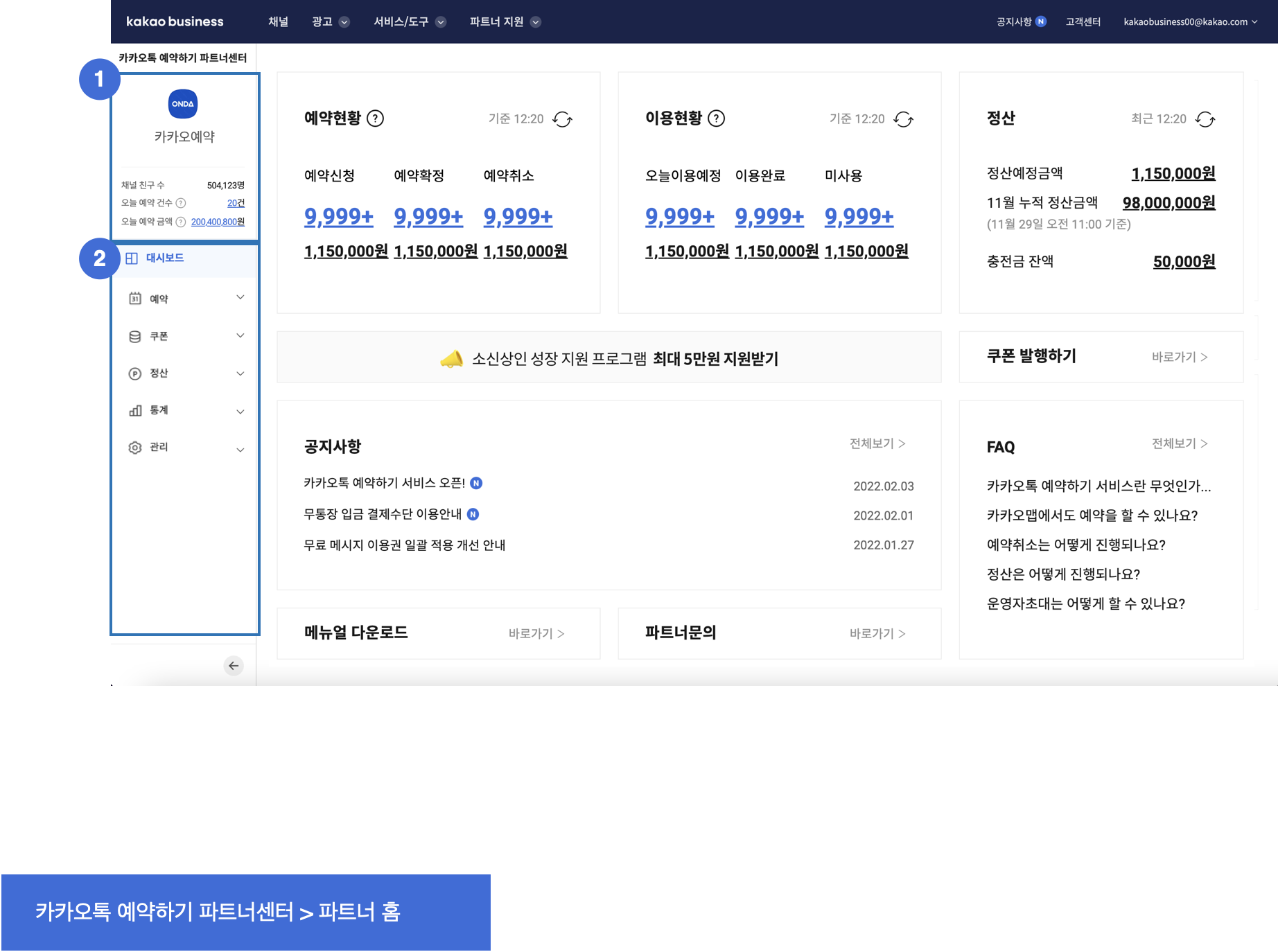Click the ONDA channel profile logo
Image resolution: width=1278 pixels, height=952 pixels.
pyautogui.click(x=183, y=104)
